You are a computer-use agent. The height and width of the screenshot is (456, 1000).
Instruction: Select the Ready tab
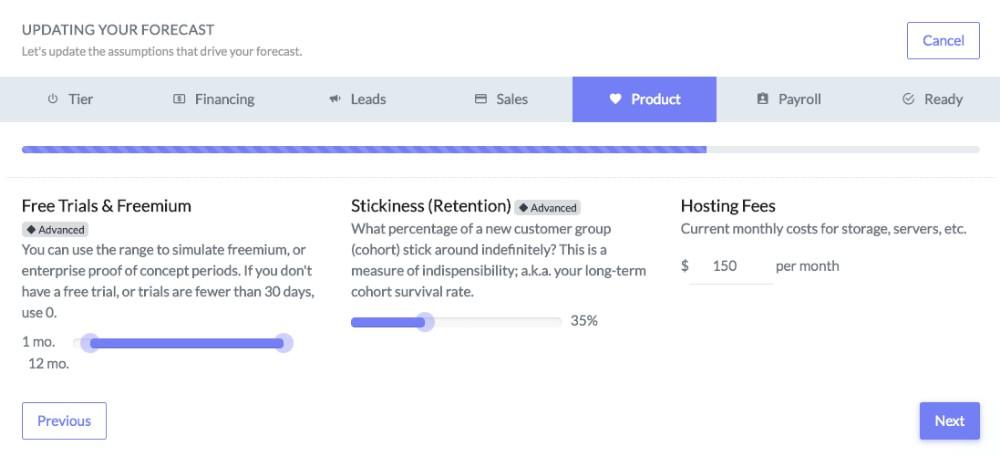click(932, 99)
